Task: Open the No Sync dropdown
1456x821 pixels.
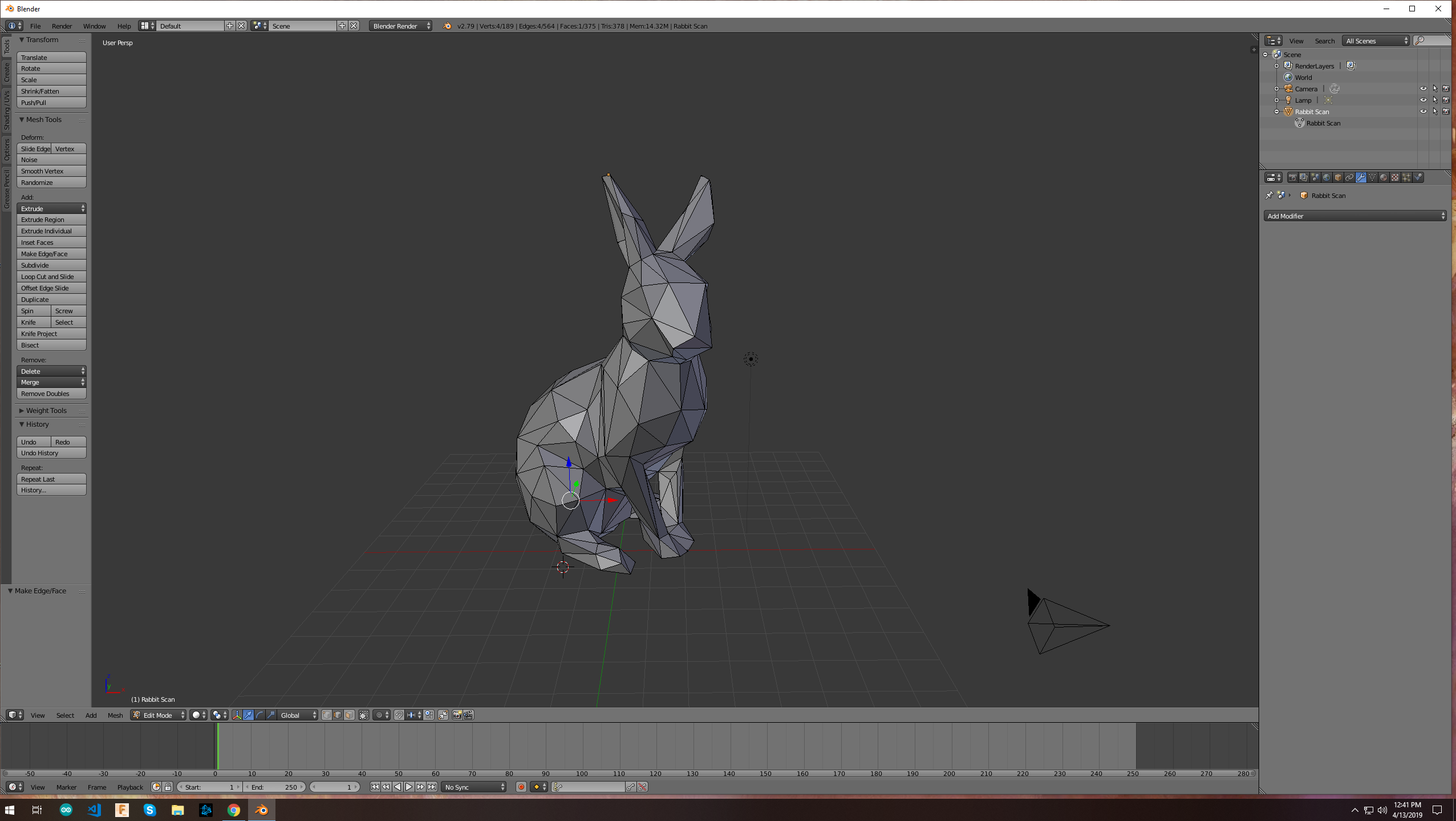Action: [474, 787]
